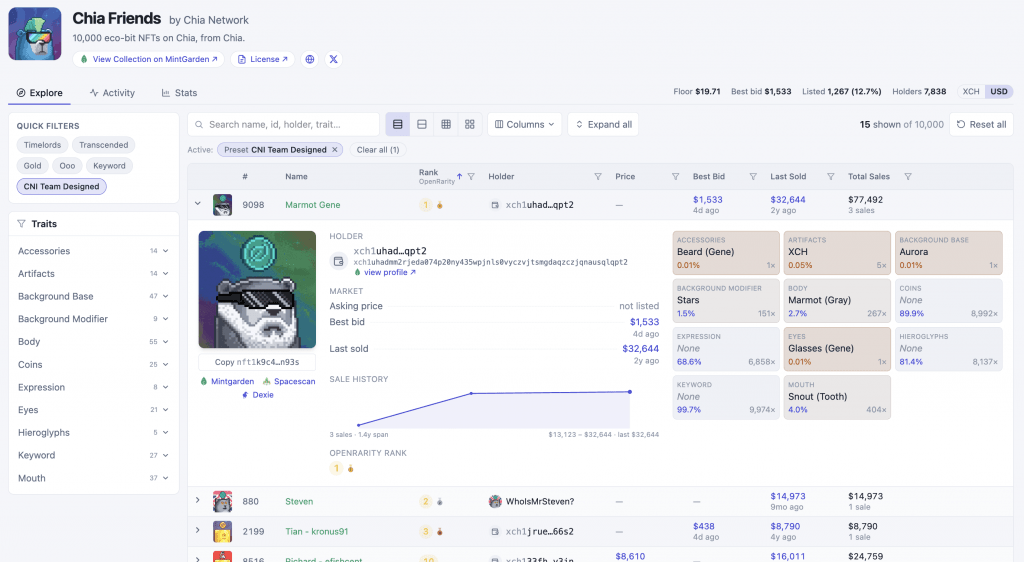Open the Mintgarden link under NFT image
This screenshot has width=1024, height=562.
coord(227,381)
